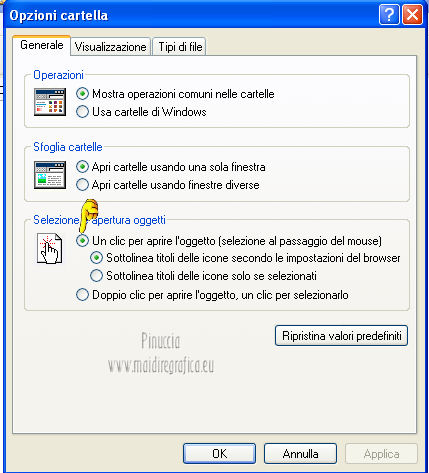Viewport: 429px width, 473px height.
Task: Switch to the Visualizzazione tab
Action: [110, 47]
